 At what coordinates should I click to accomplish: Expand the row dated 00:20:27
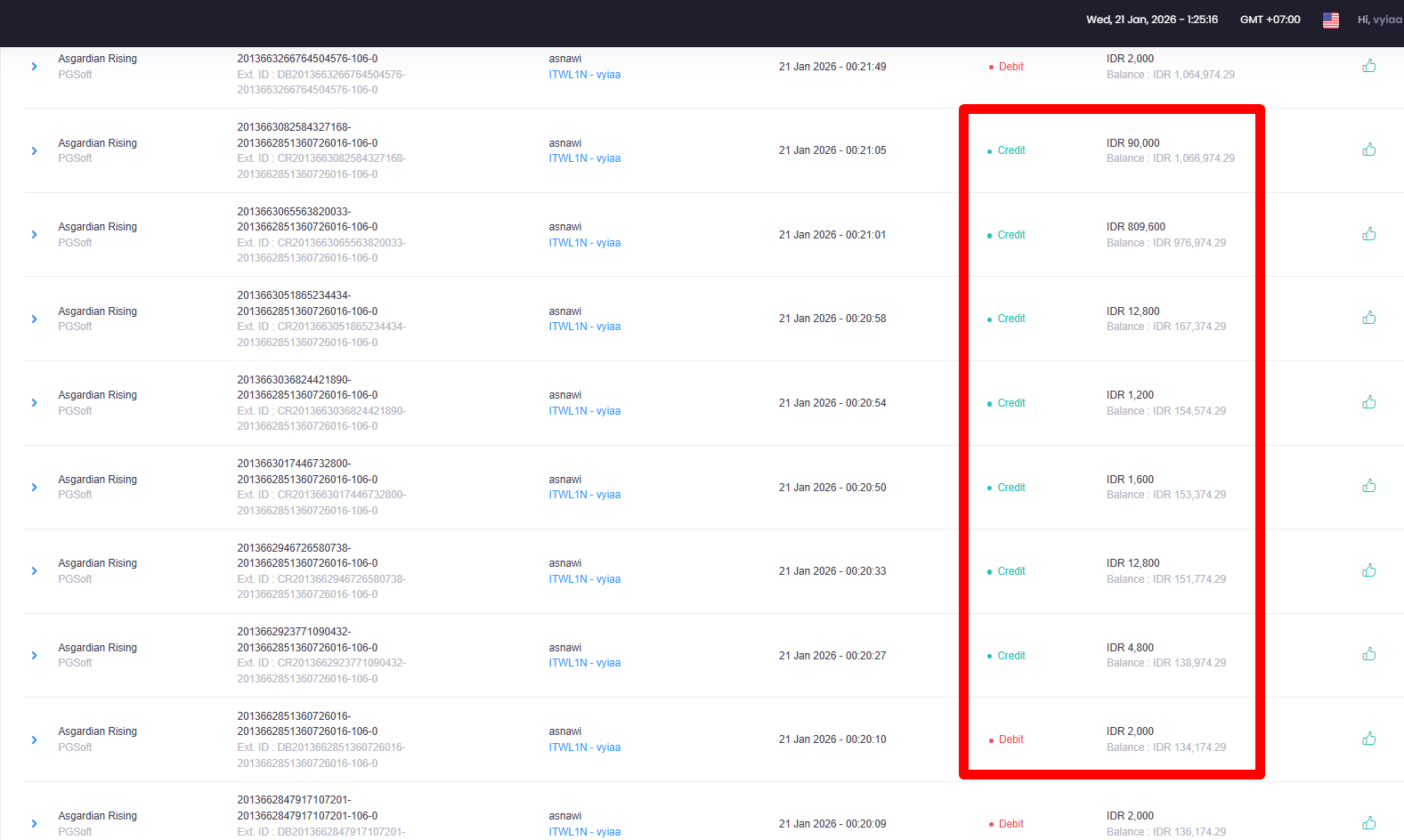tap(34, 656)
